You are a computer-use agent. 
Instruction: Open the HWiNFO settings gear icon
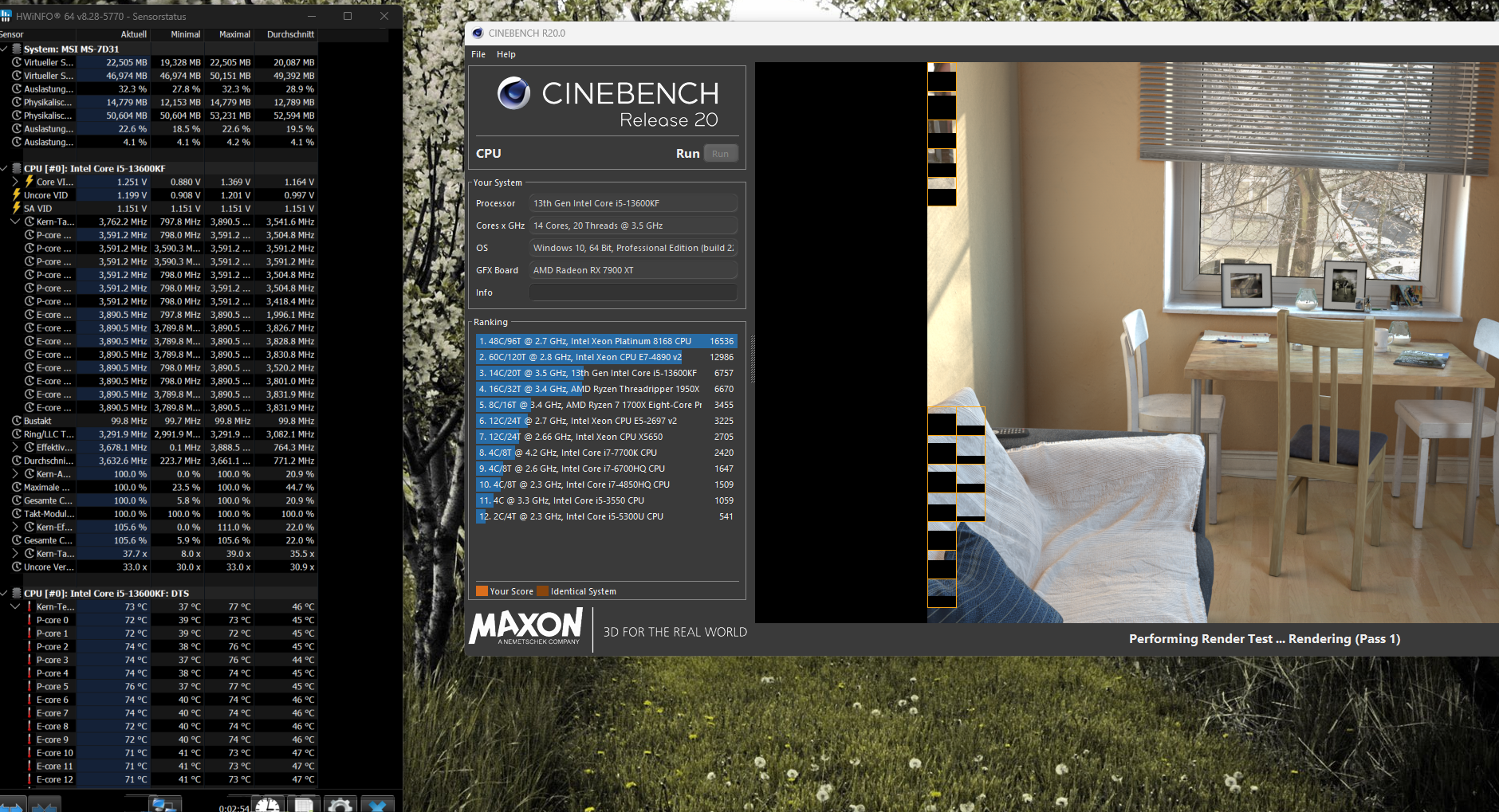[x=340, y=805]
